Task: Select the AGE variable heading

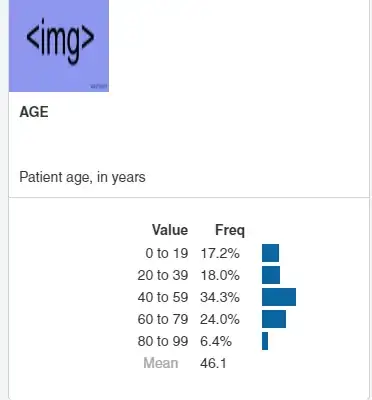Action: [x=34, y=112]
